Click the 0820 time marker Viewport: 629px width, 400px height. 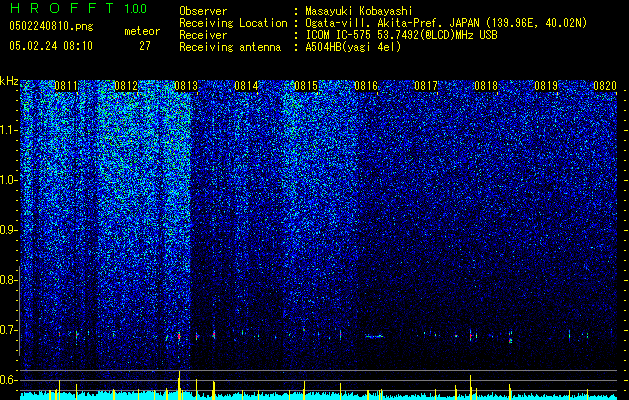click(x=605, y=86)
